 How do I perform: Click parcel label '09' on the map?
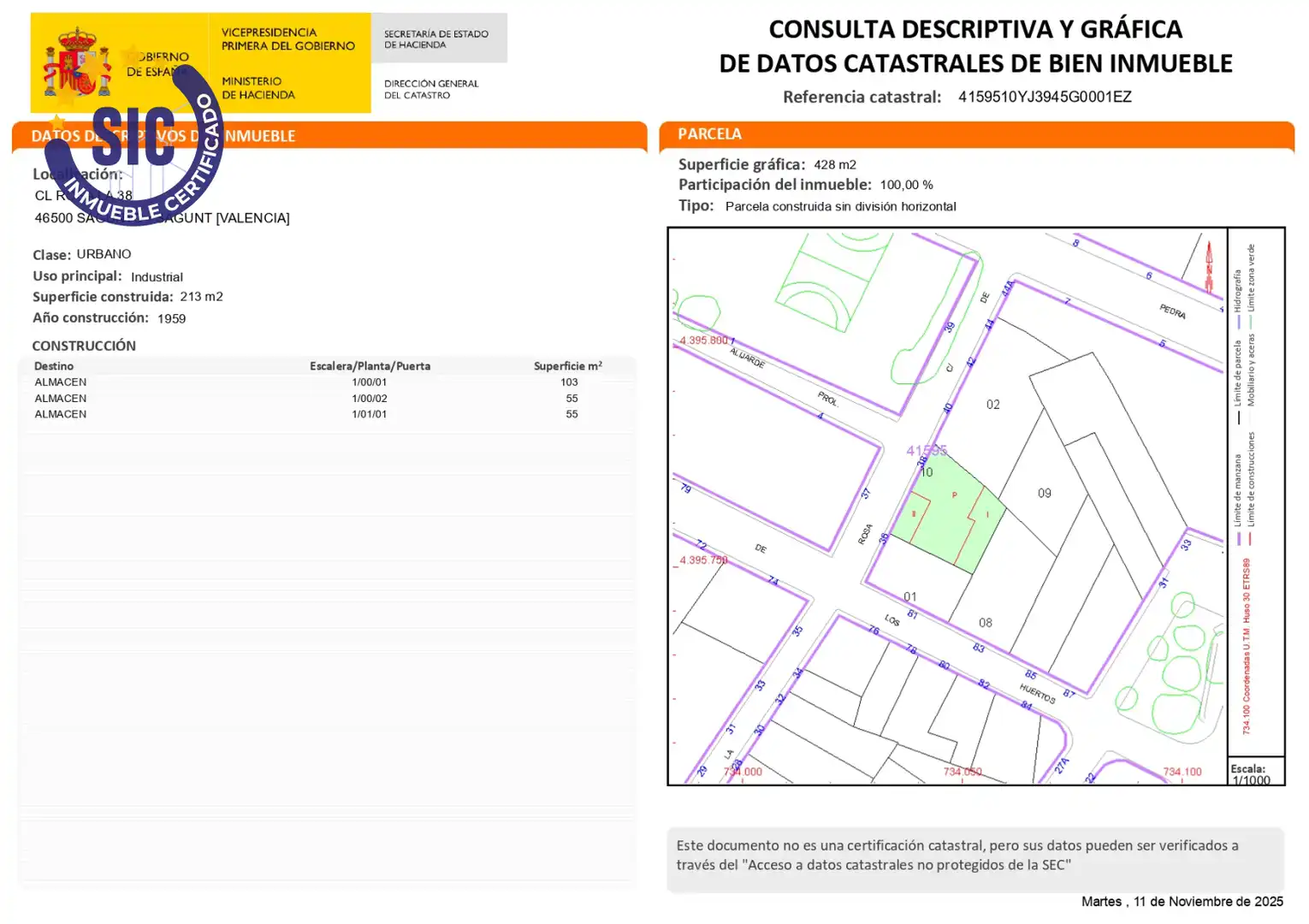click(x=1044, y=494)
